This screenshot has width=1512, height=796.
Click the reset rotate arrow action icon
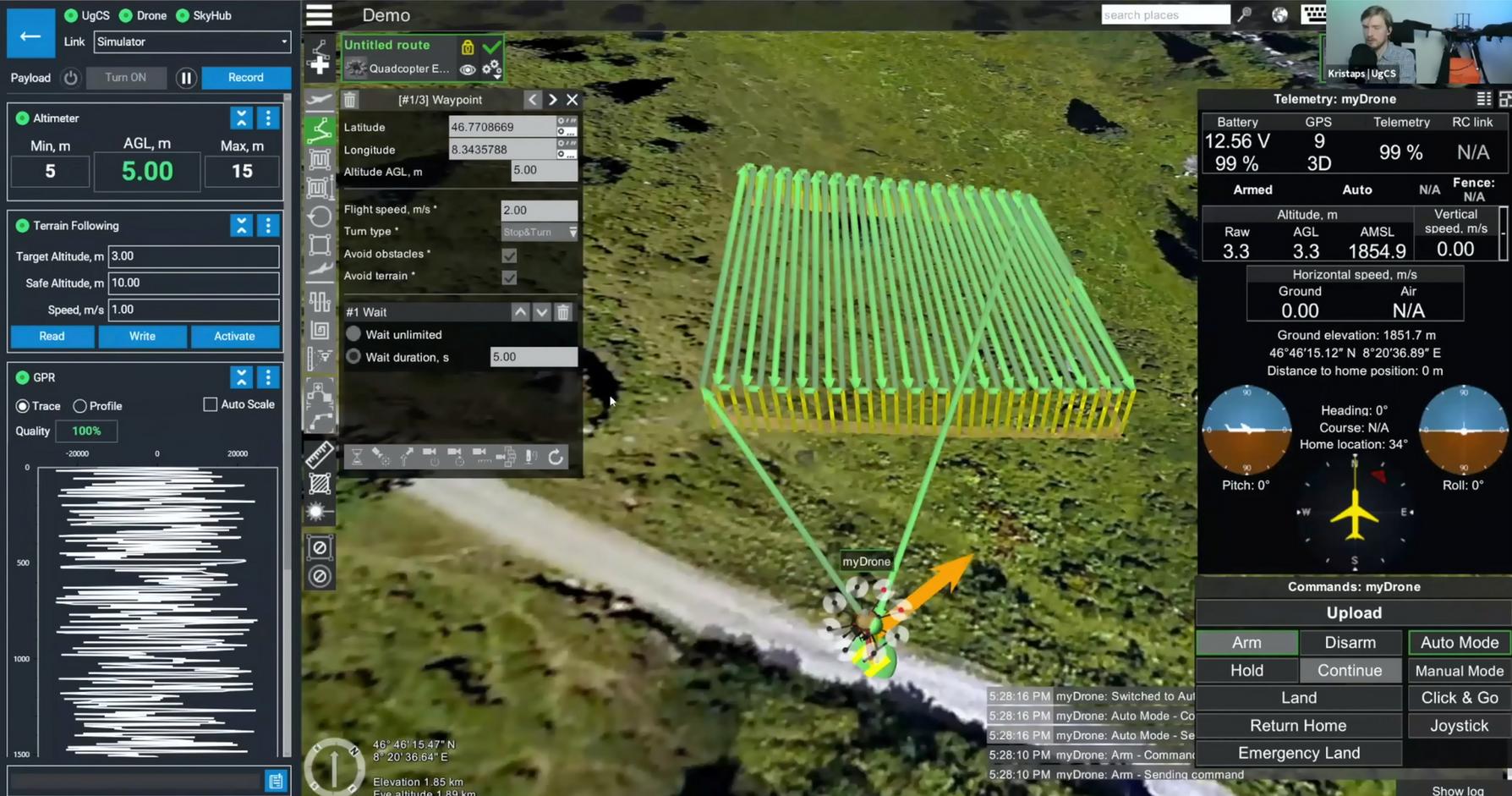[556, 457]
